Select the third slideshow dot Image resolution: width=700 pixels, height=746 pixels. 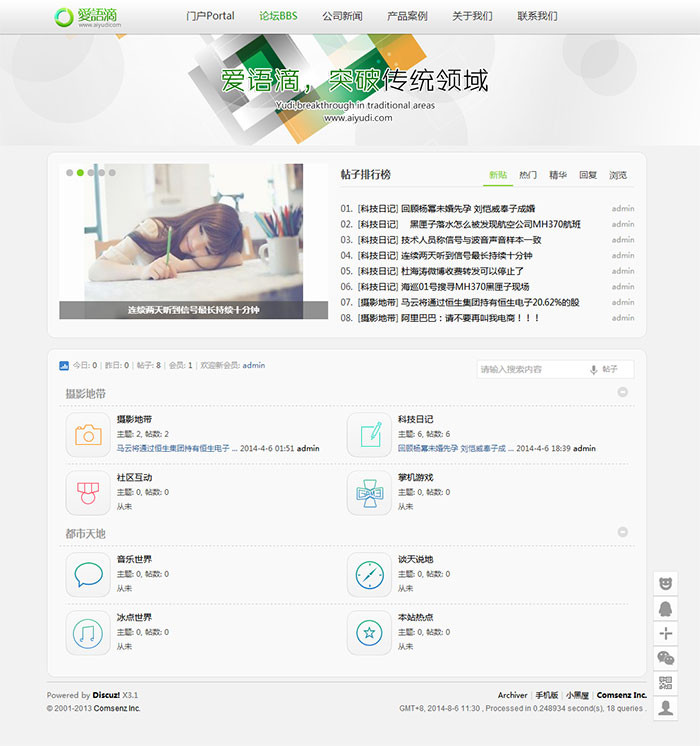[91, 173]
